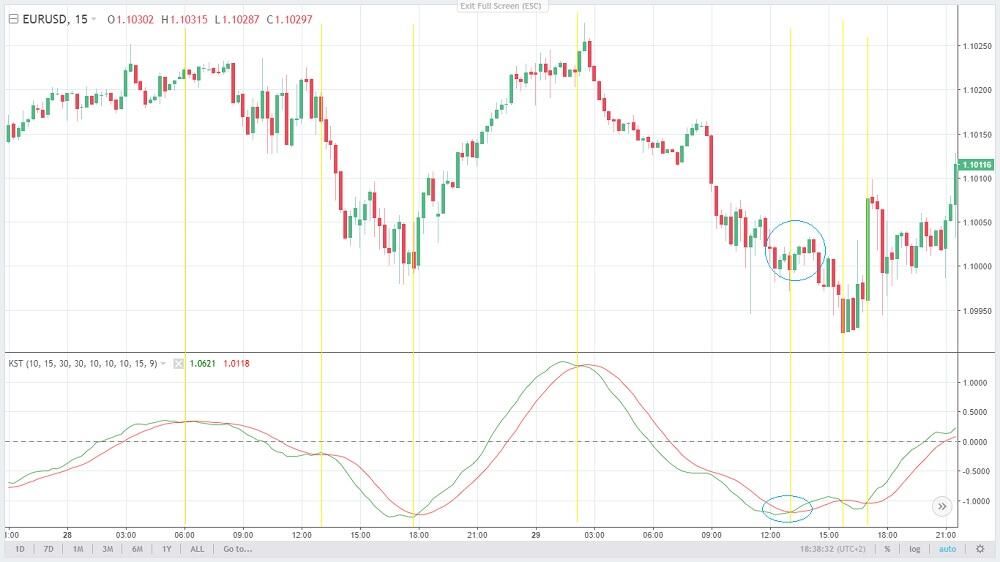Toggle percent scale mode
1000x562 pixels.
tap(886, 548)
